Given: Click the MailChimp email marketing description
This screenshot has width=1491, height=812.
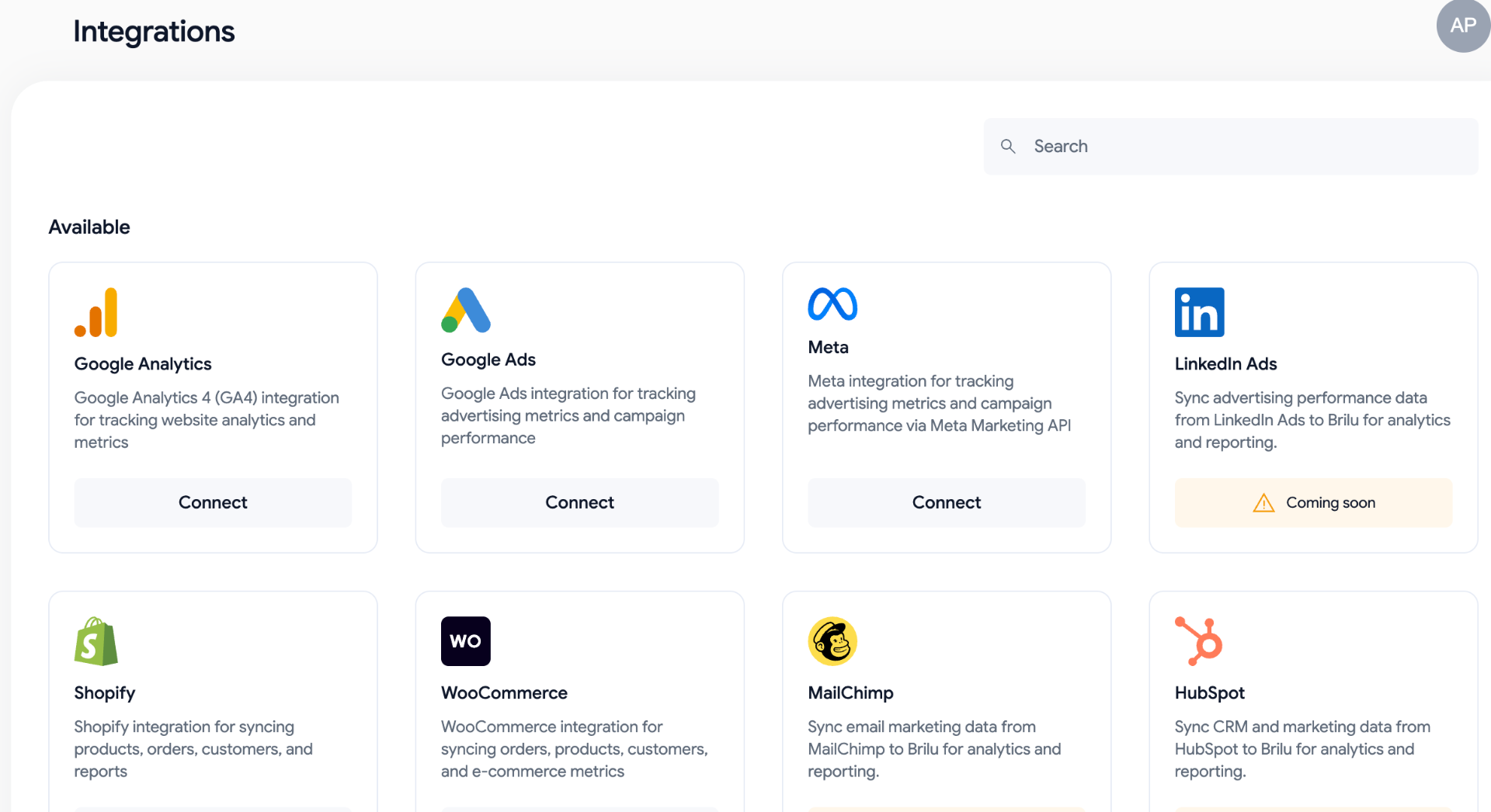Looking at the screenshot, I should [934, 749].
